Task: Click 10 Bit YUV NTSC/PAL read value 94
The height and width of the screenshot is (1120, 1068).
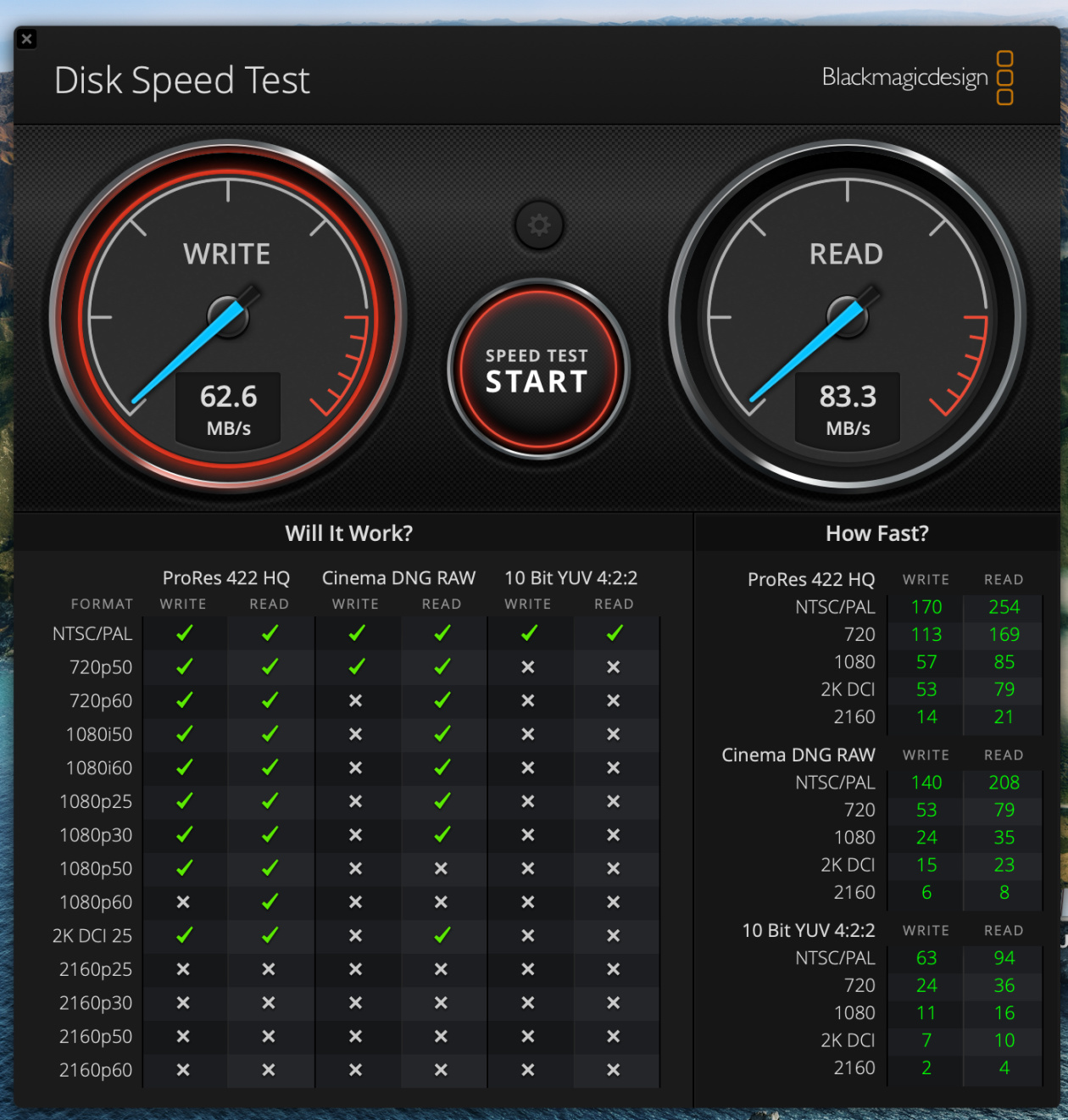Action: (x=1004, y=958)
